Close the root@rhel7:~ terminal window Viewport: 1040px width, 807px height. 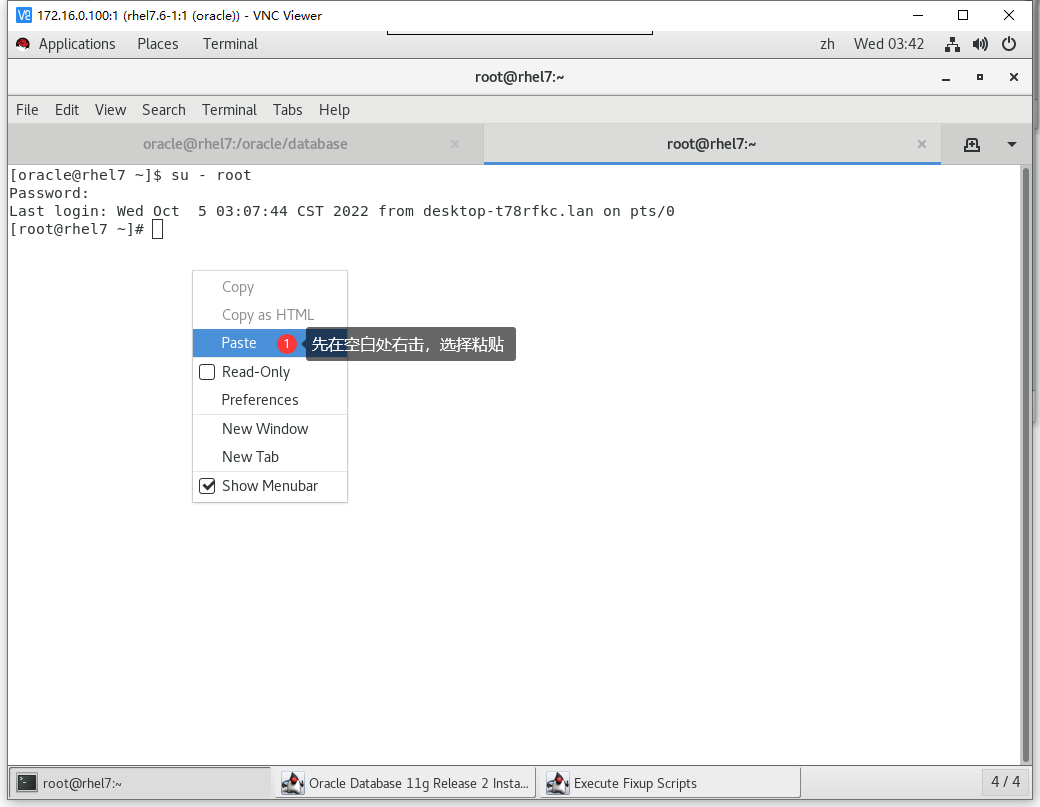click(1013, 78)
